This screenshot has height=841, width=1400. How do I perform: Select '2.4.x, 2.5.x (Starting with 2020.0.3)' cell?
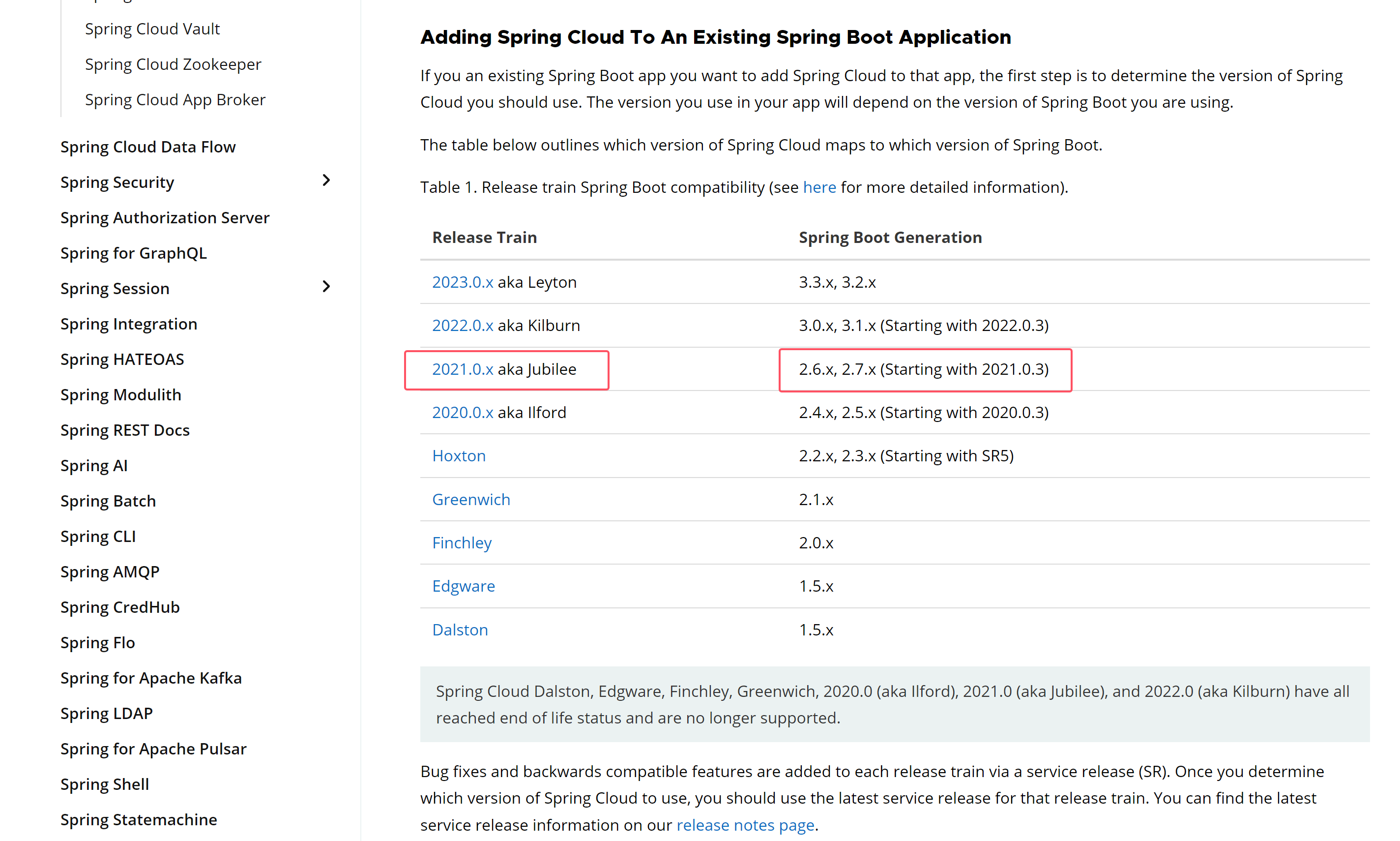click(924, 413)
